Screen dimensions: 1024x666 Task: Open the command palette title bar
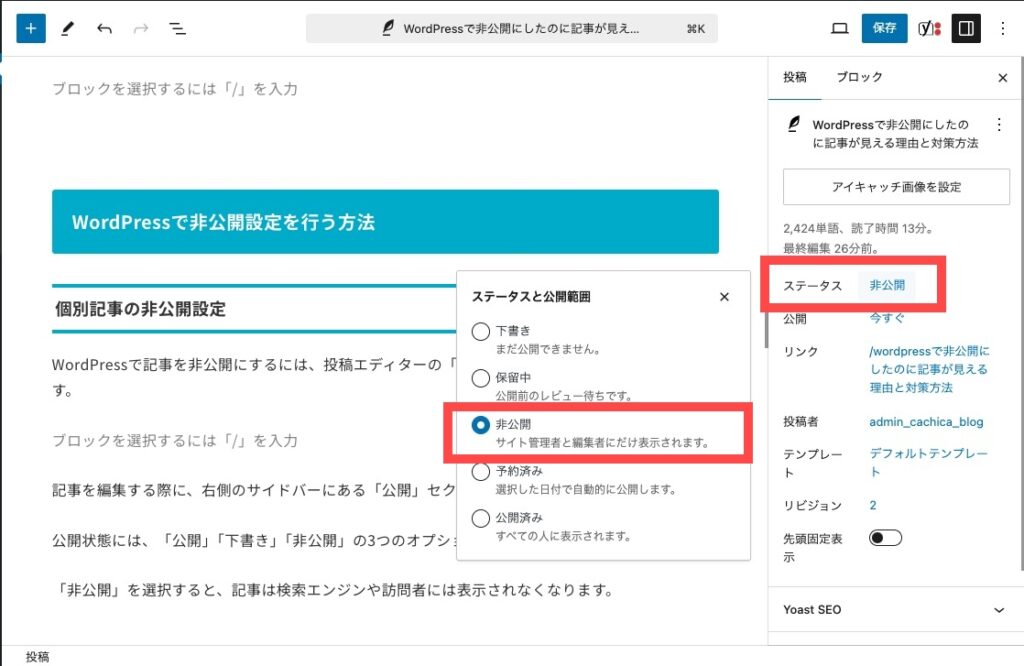[x=511, y=29]
